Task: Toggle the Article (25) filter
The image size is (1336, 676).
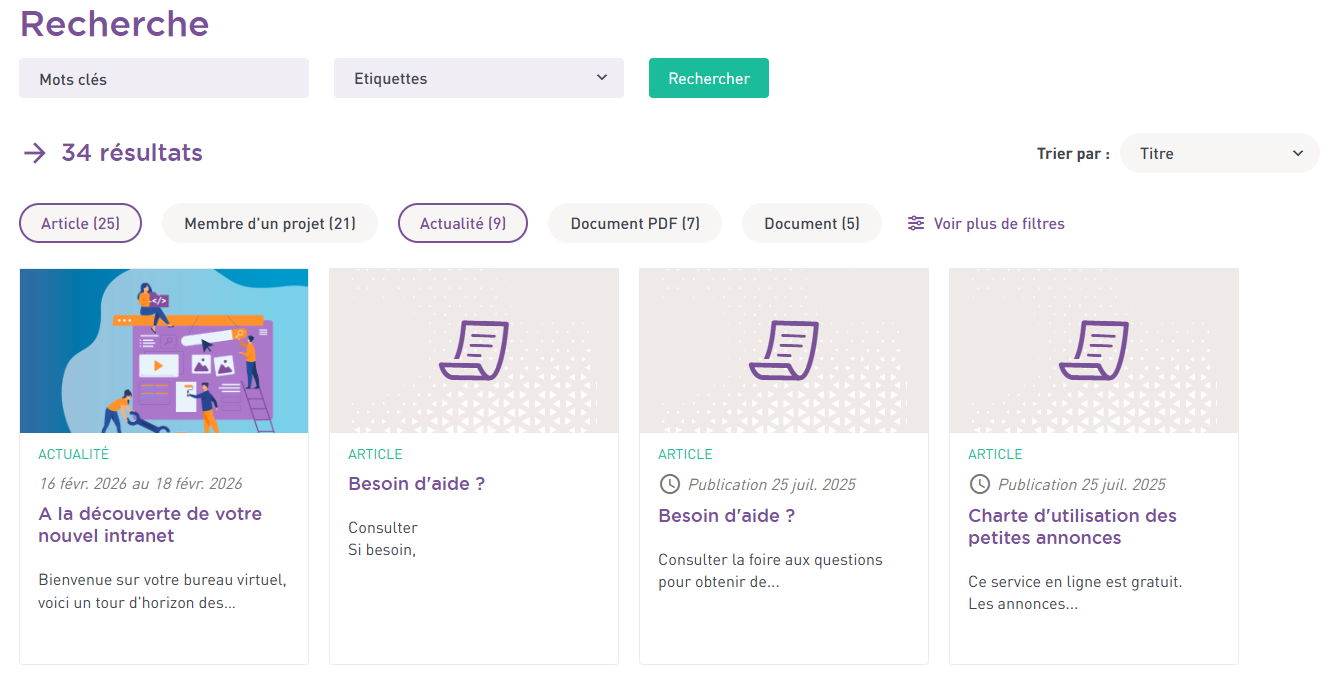Action: [x=80, y=224]
